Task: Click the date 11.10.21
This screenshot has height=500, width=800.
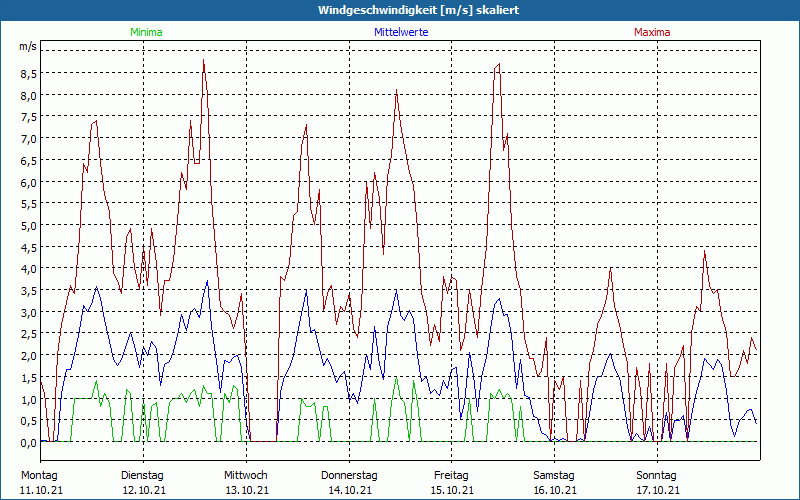Action: pos(41,490)
